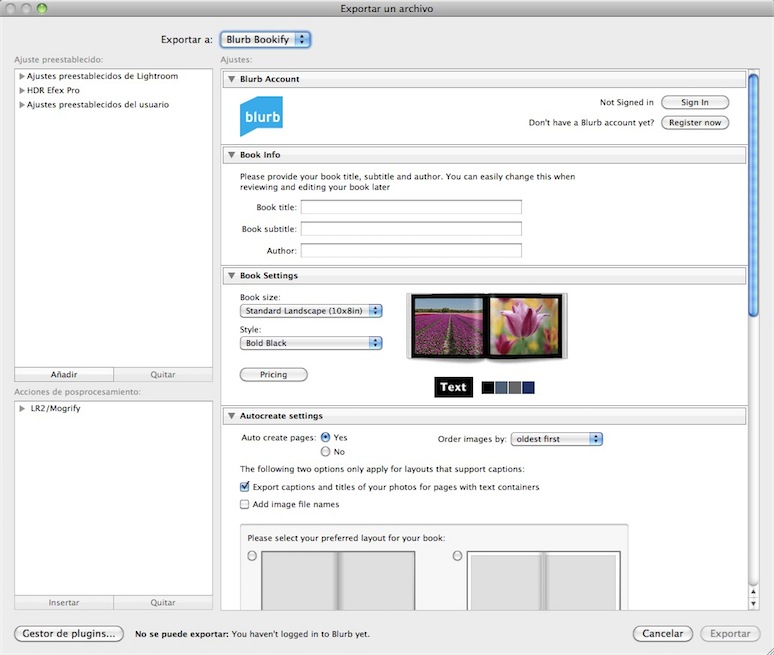This screenshot has height=655, width=774.
Task: Collapse the Blurb Account section
Action: tap(231, 79)
